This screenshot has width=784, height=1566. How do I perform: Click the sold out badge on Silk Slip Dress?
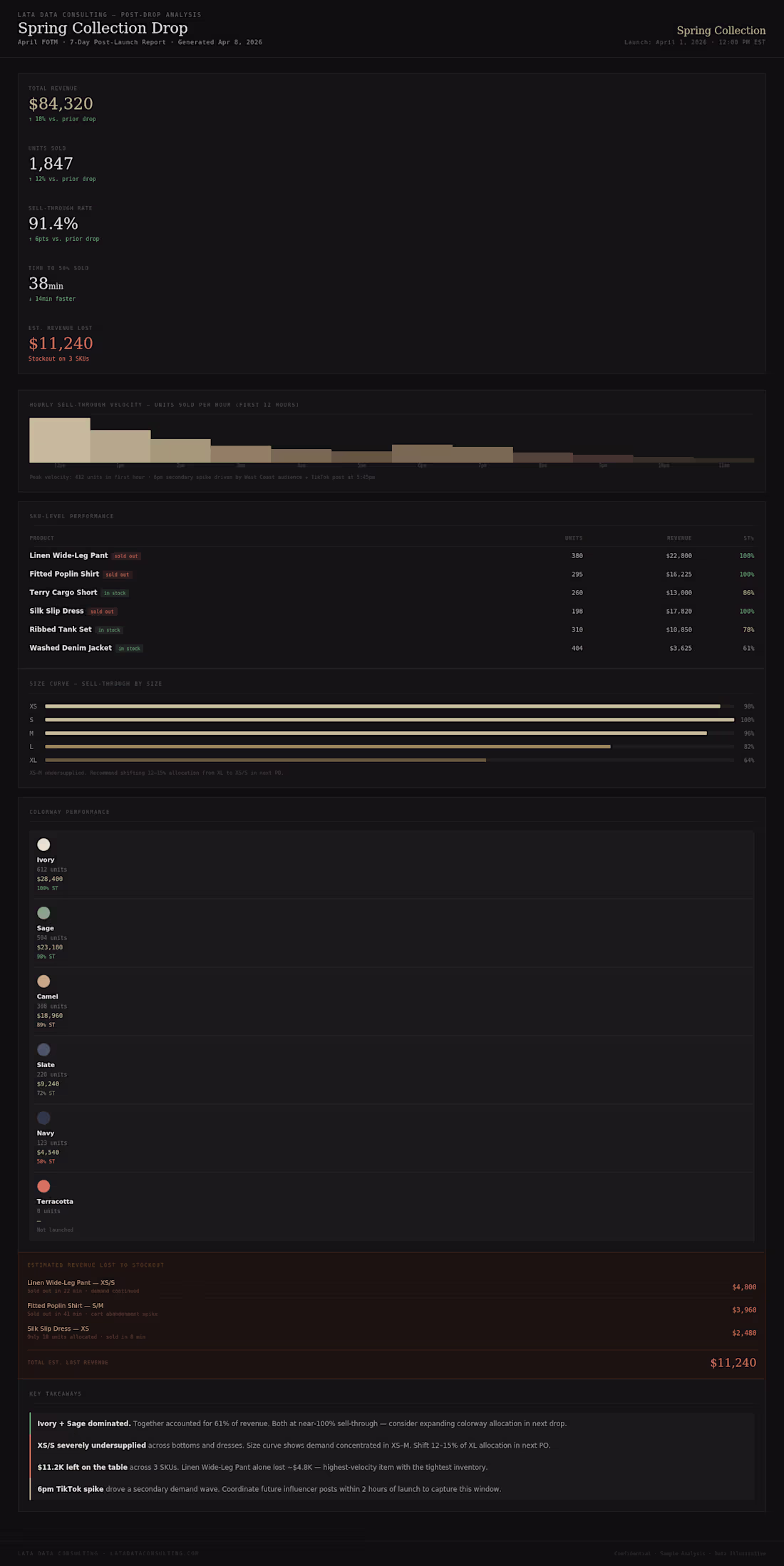pyautogui.click(x=102, y=612)
